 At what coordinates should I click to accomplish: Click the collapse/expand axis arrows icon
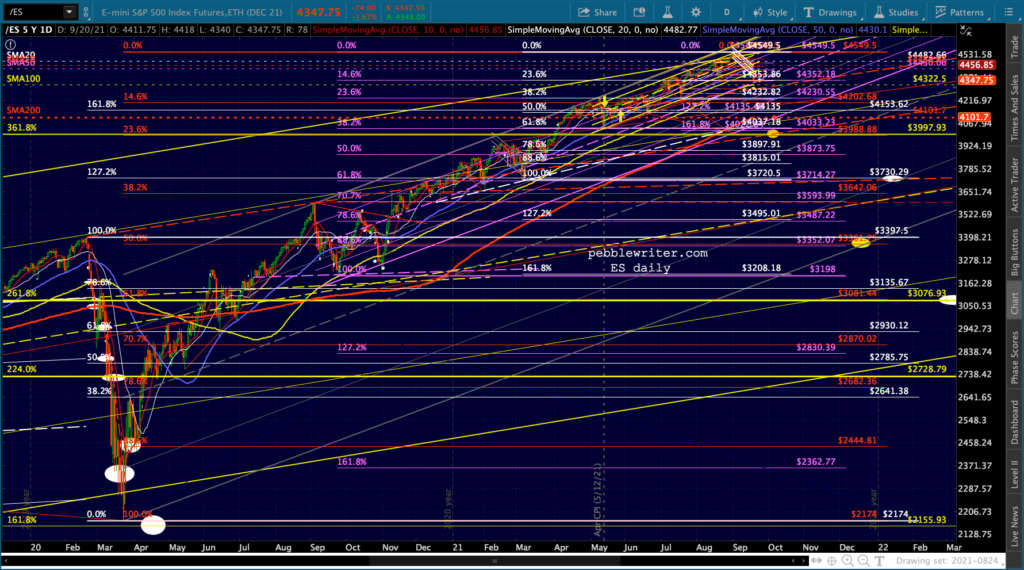tap(966, 31)
